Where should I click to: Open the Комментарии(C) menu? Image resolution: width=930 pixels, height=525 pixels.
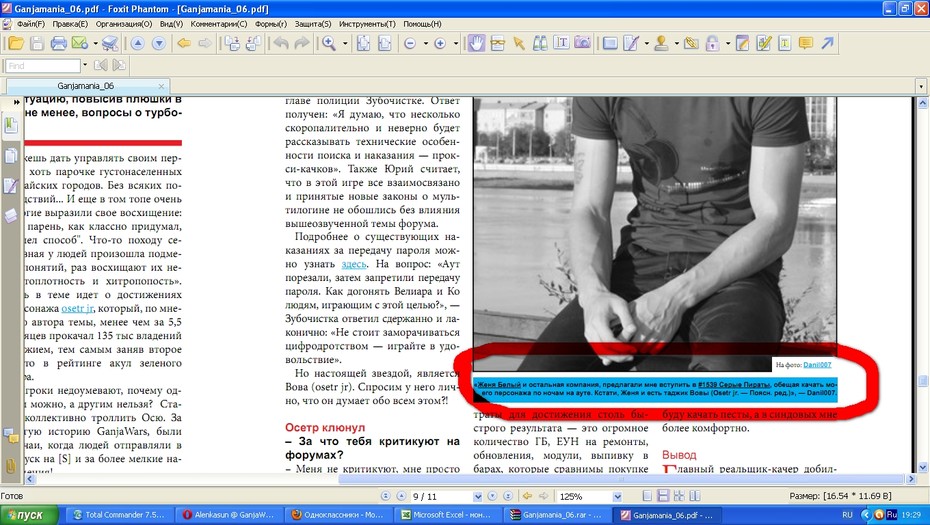tap(218, 24)
